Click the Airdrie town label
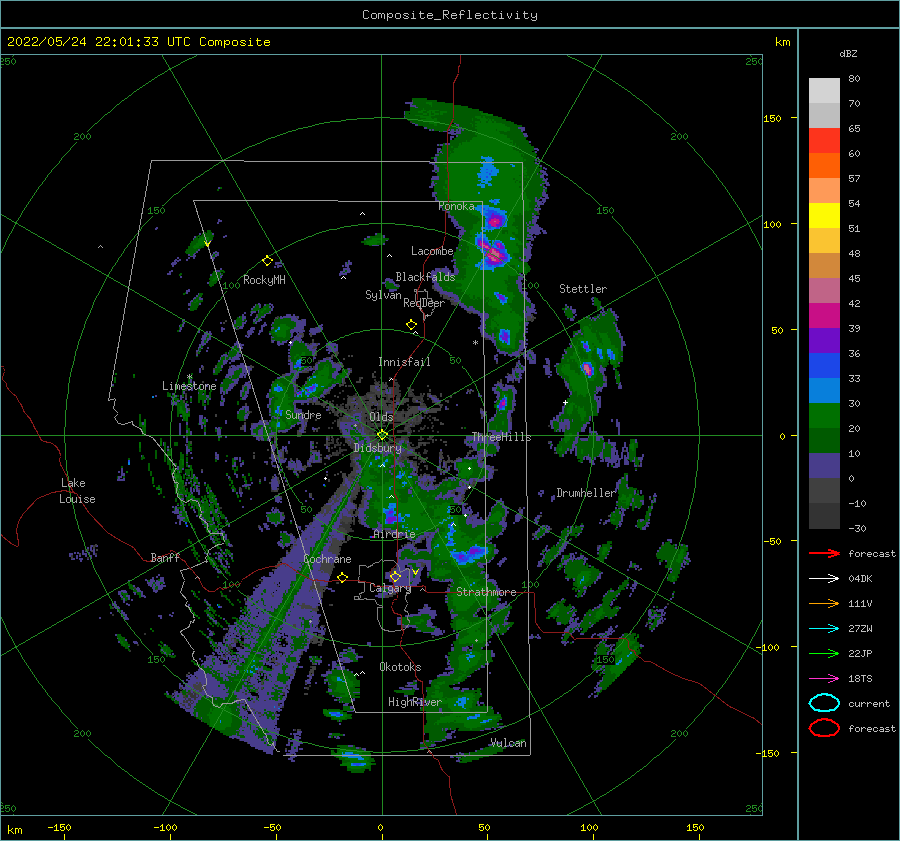 click(394, 534)
